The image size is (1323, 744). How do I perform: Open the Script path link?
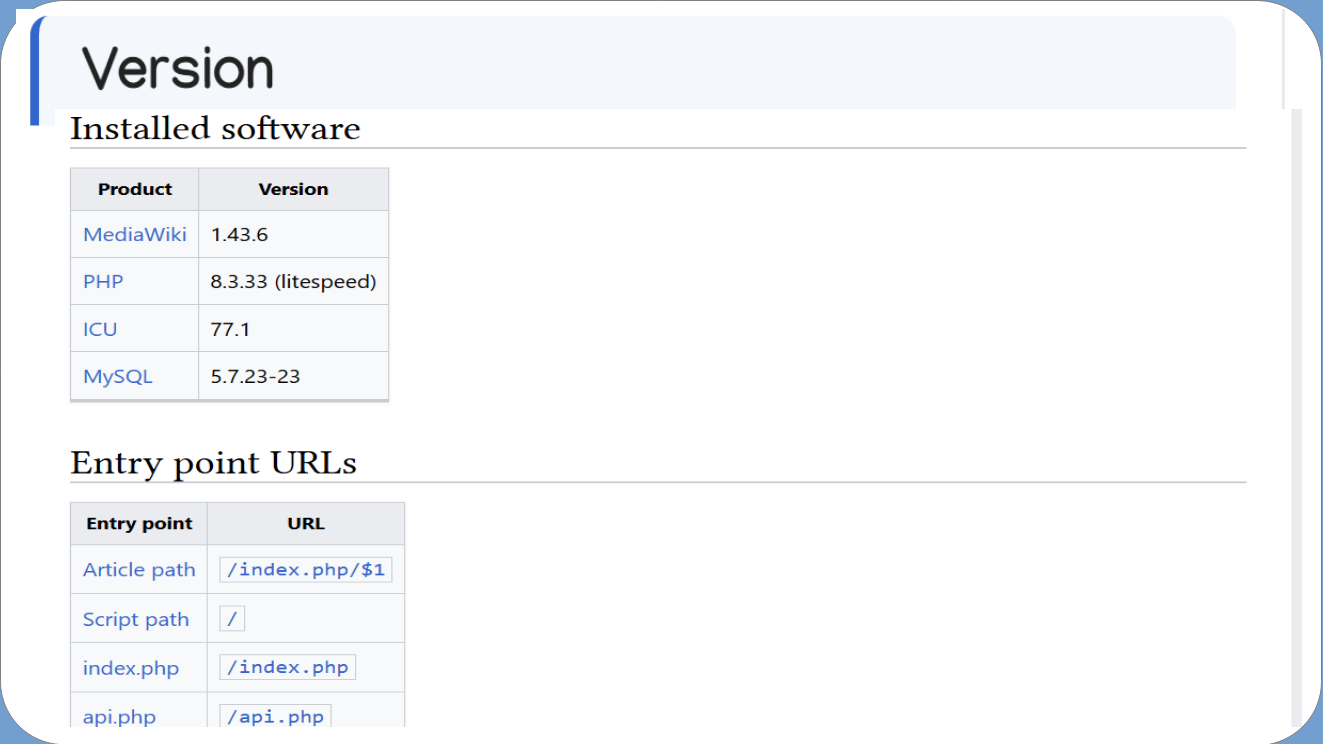point(136,619)
